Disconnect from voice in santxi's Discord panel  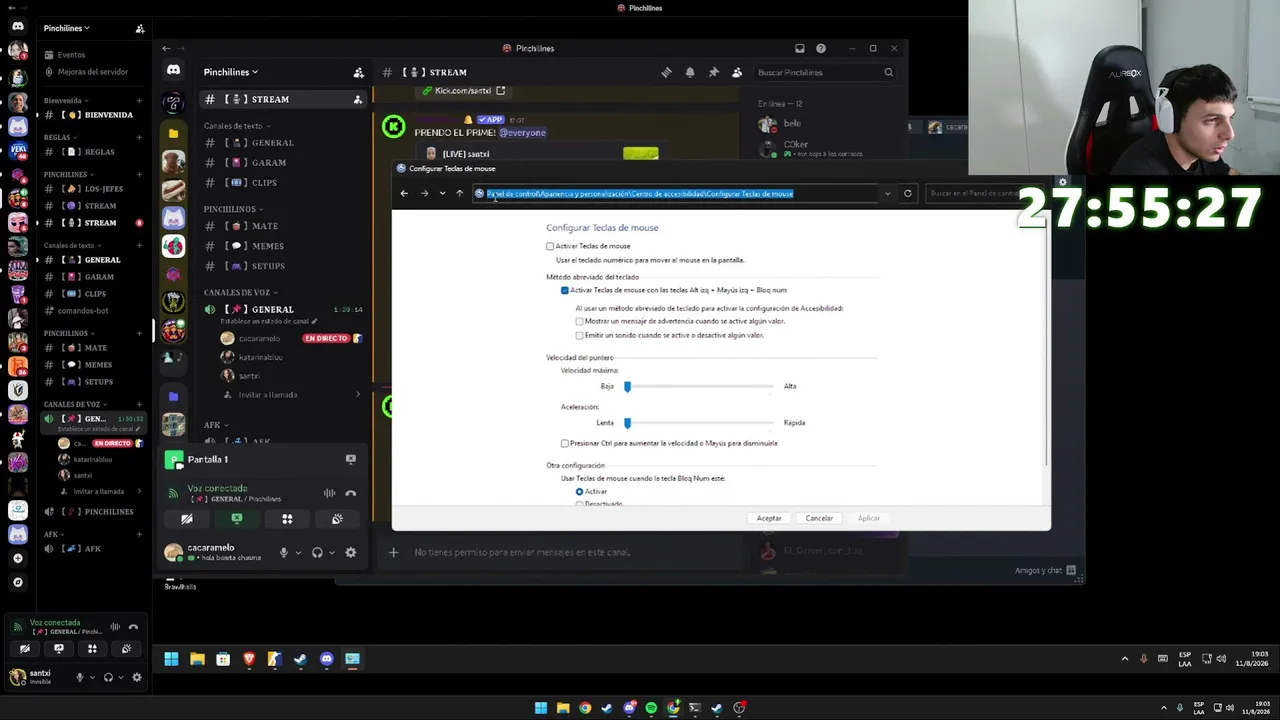click(x=133, y=627)
